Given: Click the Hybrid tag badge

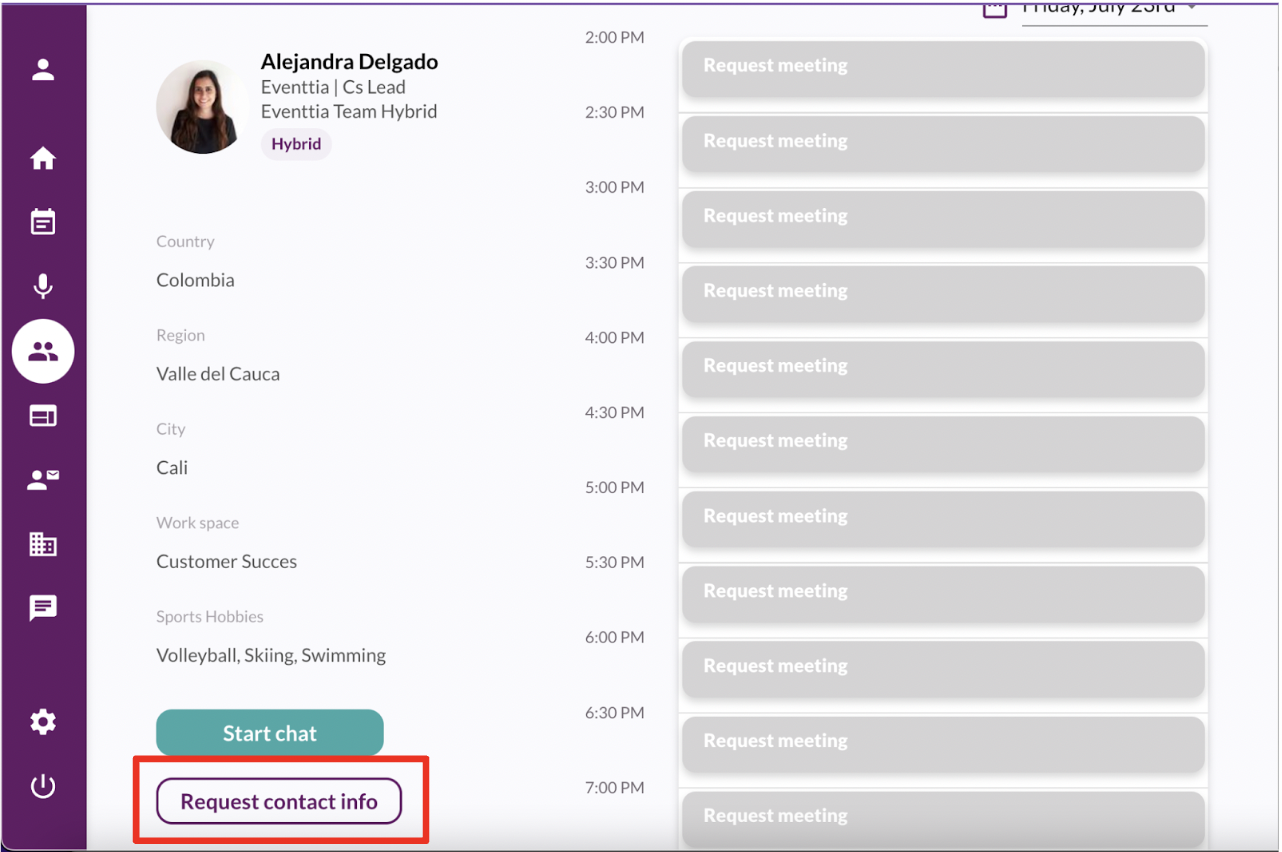Looking at the screenshot, I should coord(296,144).
